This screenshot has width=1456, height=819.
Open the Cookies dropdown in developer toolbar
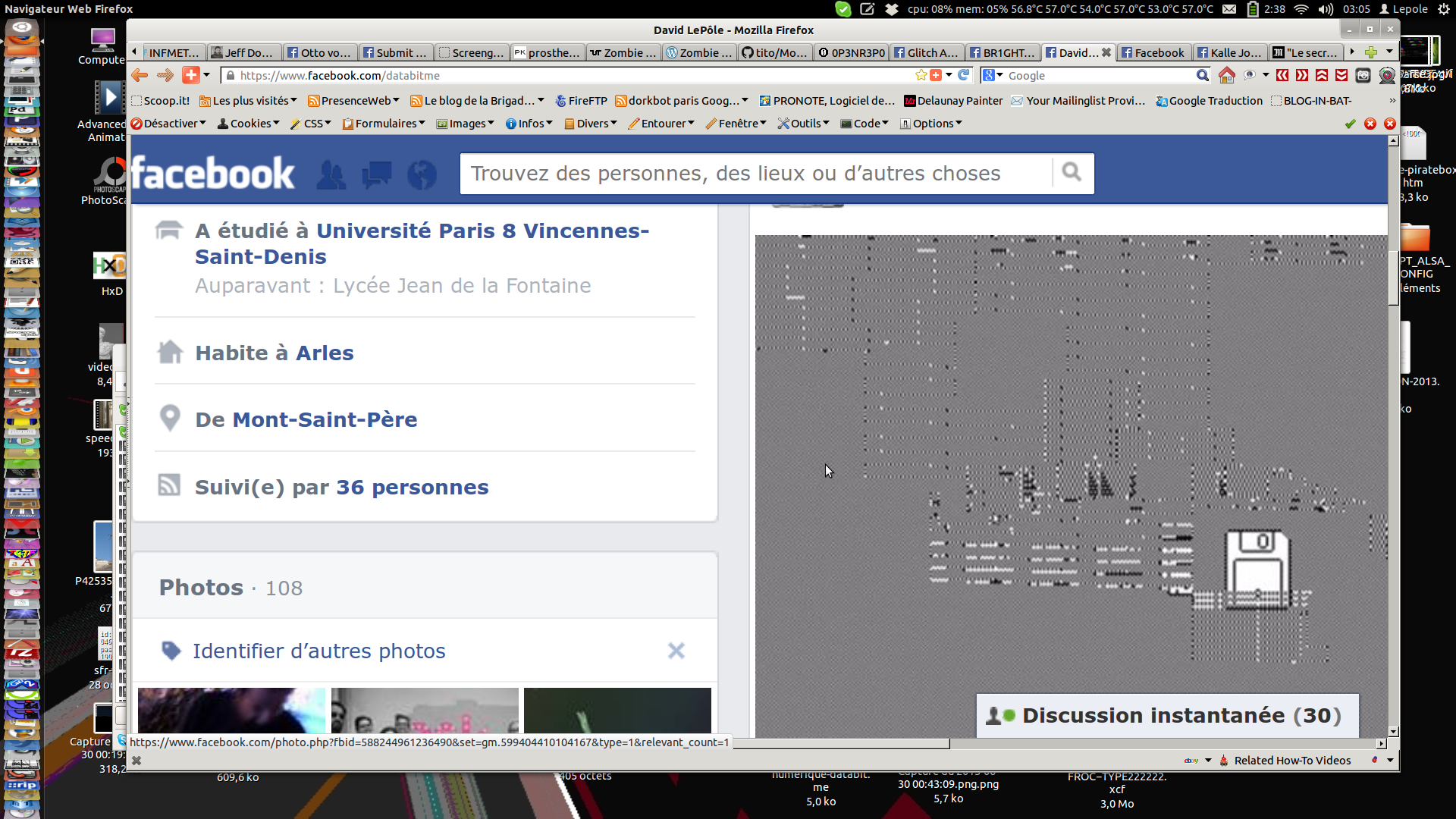click(x=249, y=124)
